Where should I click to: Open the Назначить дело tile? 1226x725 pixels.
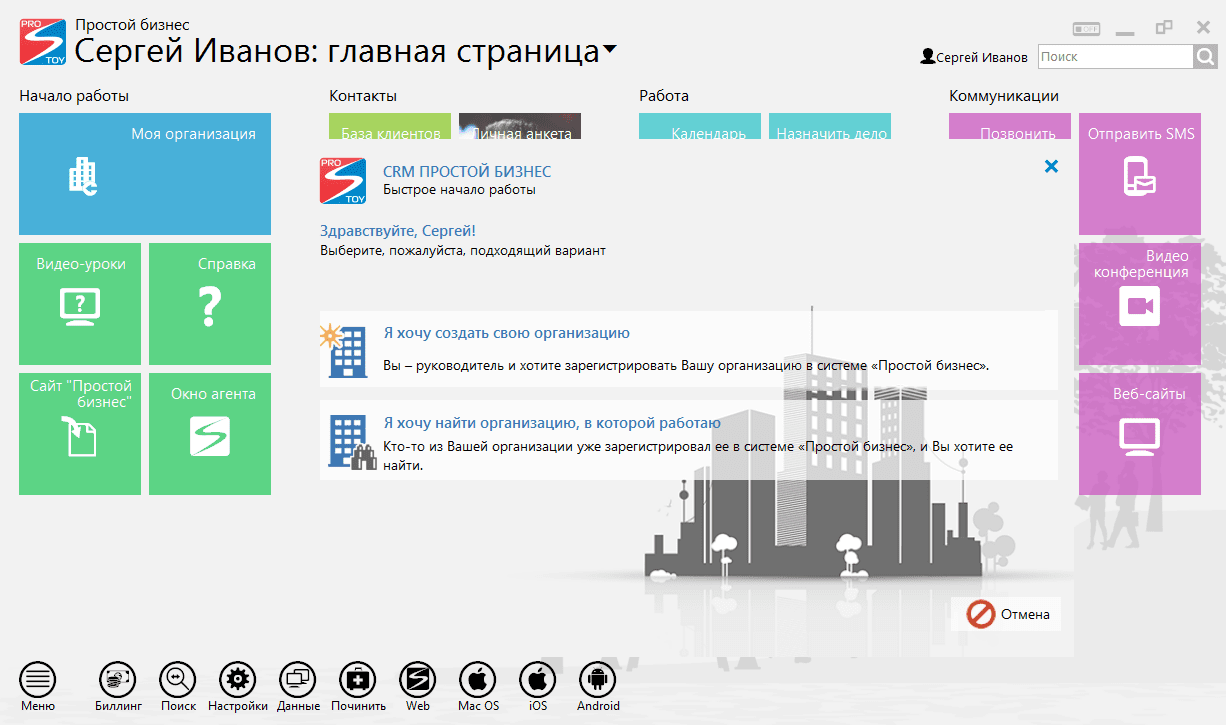click(x=830, y=126)
